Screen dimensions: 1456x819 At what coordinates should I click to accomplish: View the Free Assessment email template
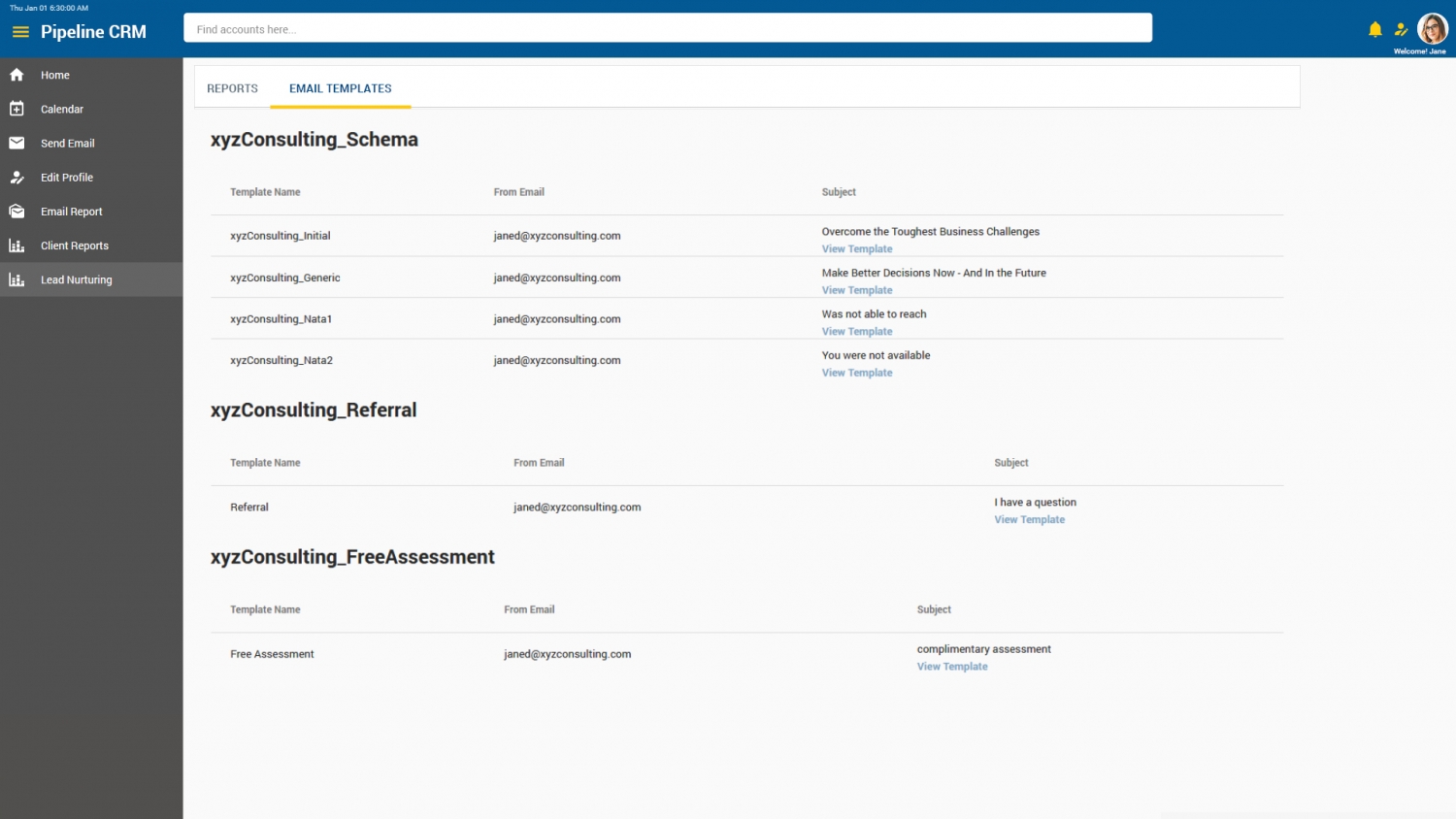pos(951,667)
